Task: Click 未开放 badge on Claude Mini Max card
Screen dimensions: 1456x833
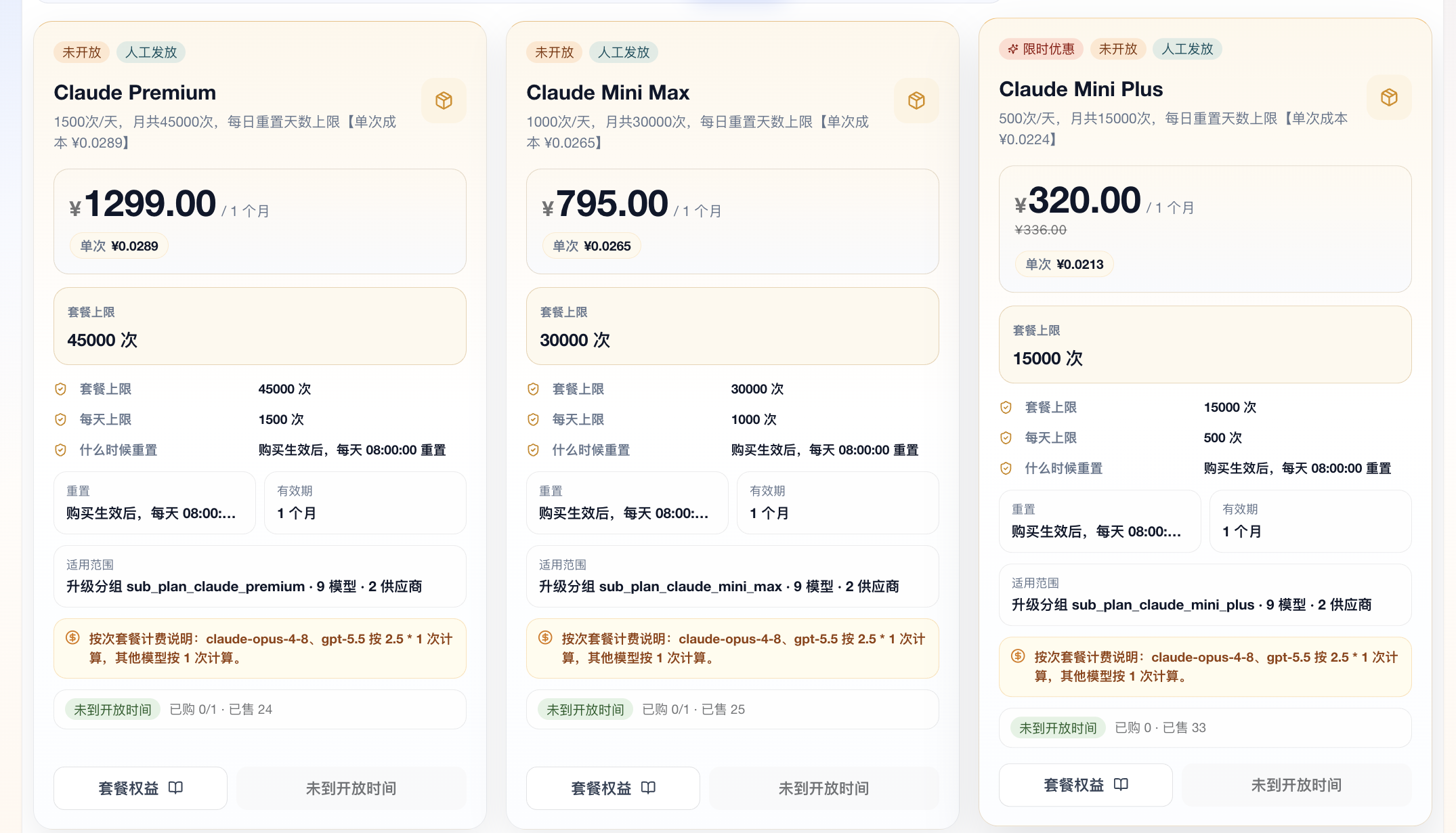Action: tap(554, 52)
